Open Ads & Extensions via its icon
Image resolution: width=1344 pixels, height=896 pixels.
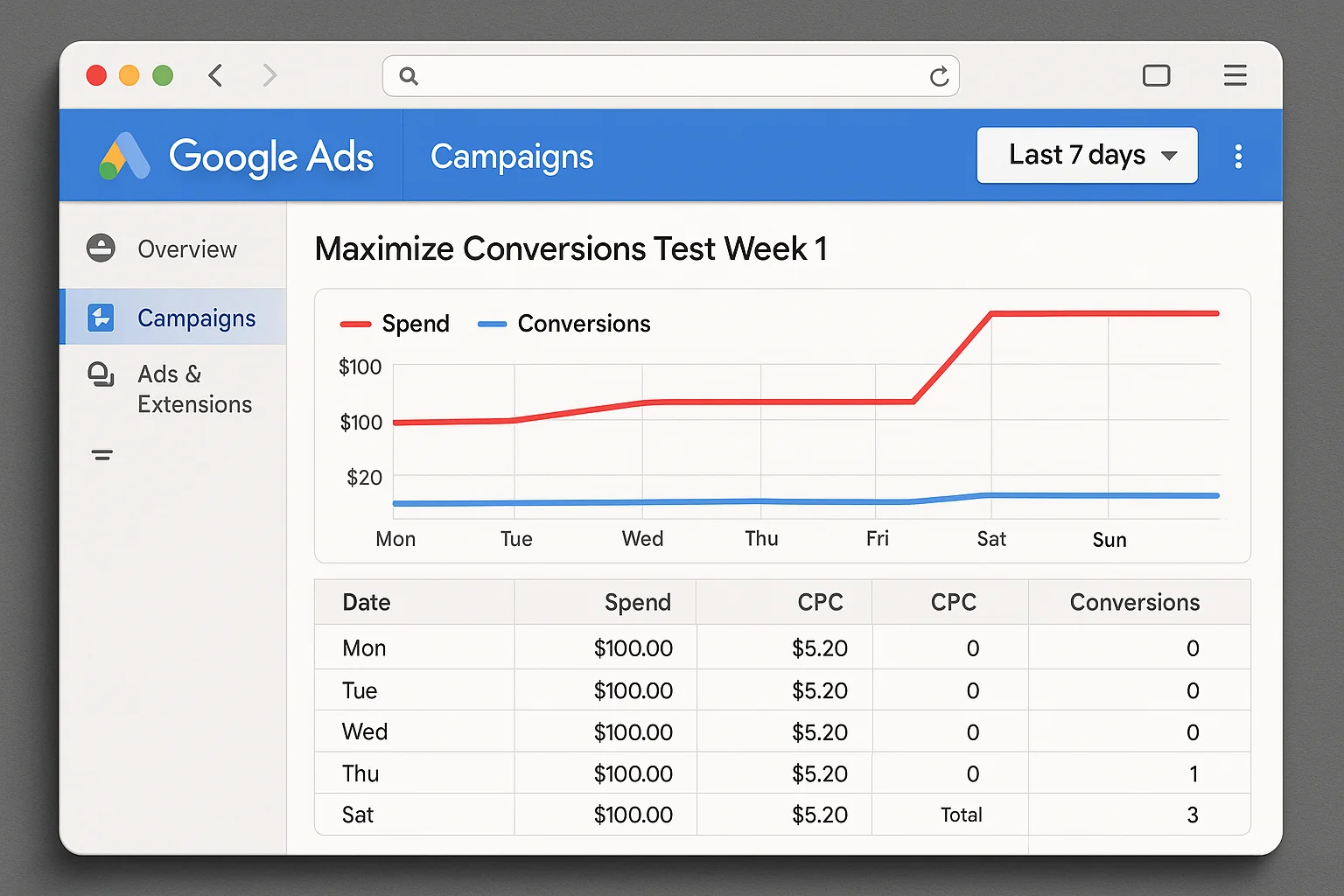(x=101, y=374)
